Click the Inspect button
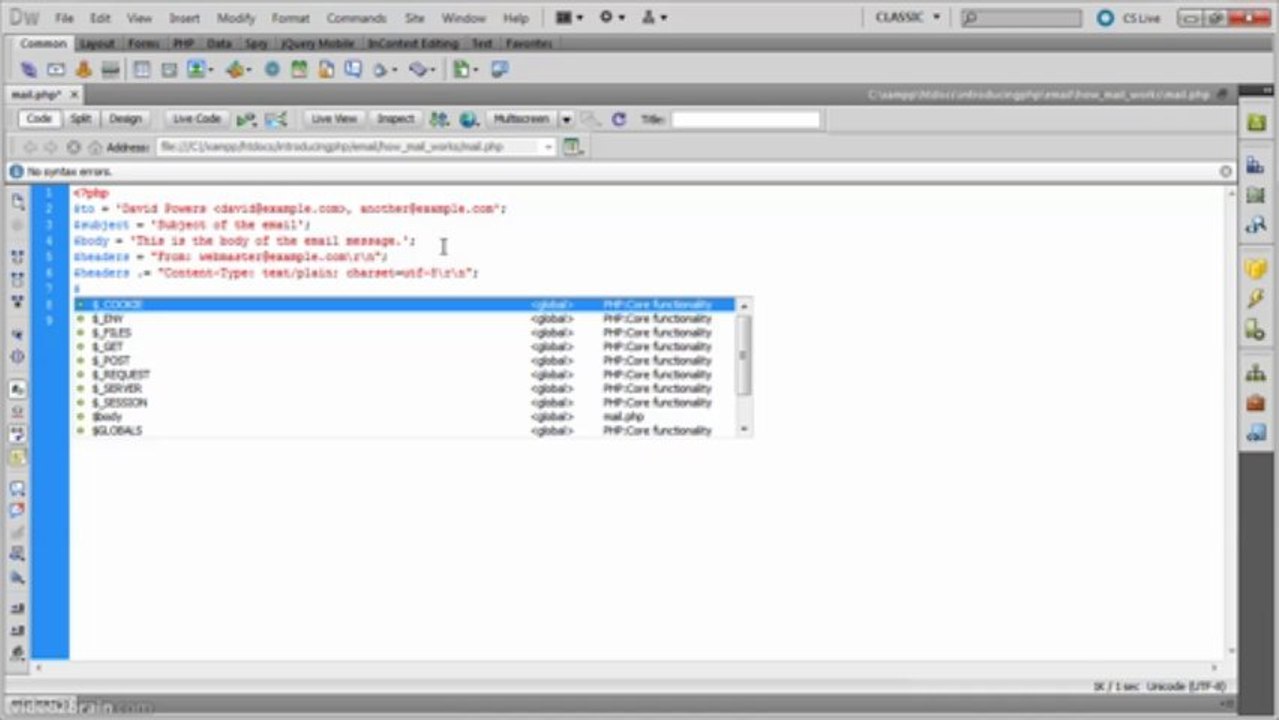 coord(394,119)
